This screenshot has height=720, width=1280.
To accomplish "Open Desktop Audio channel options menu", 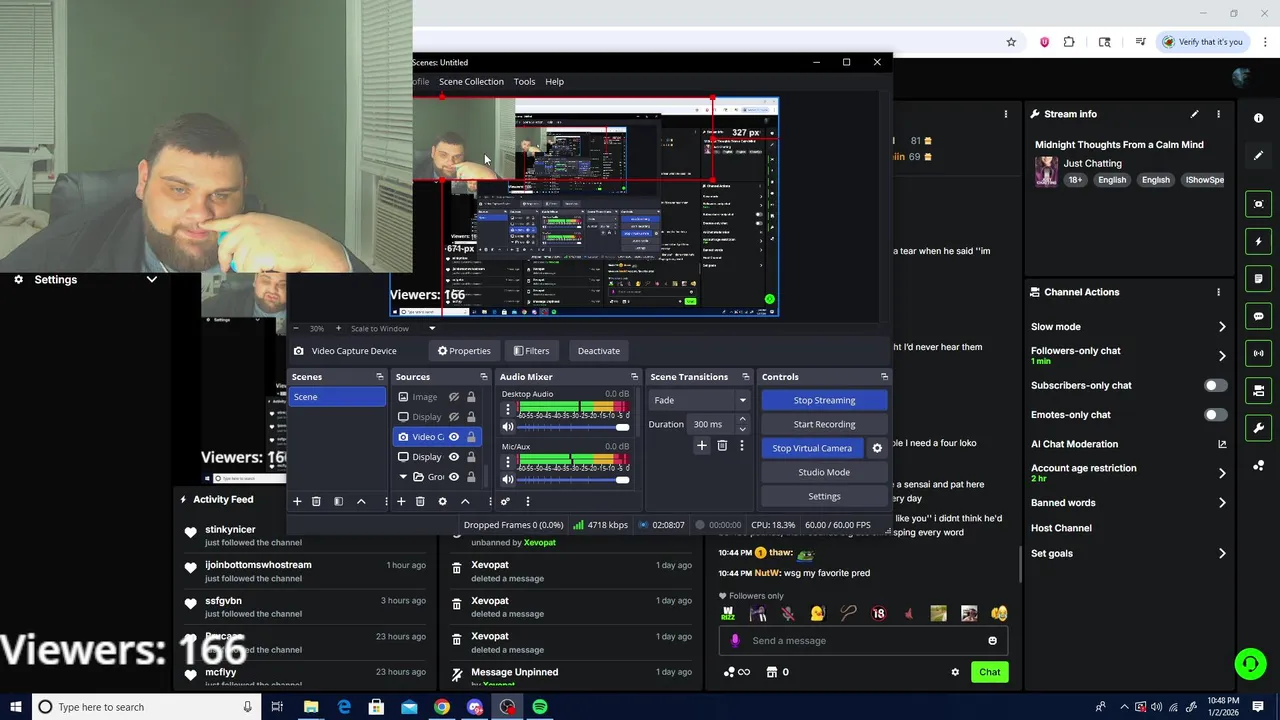I will [x=508, y=409].
